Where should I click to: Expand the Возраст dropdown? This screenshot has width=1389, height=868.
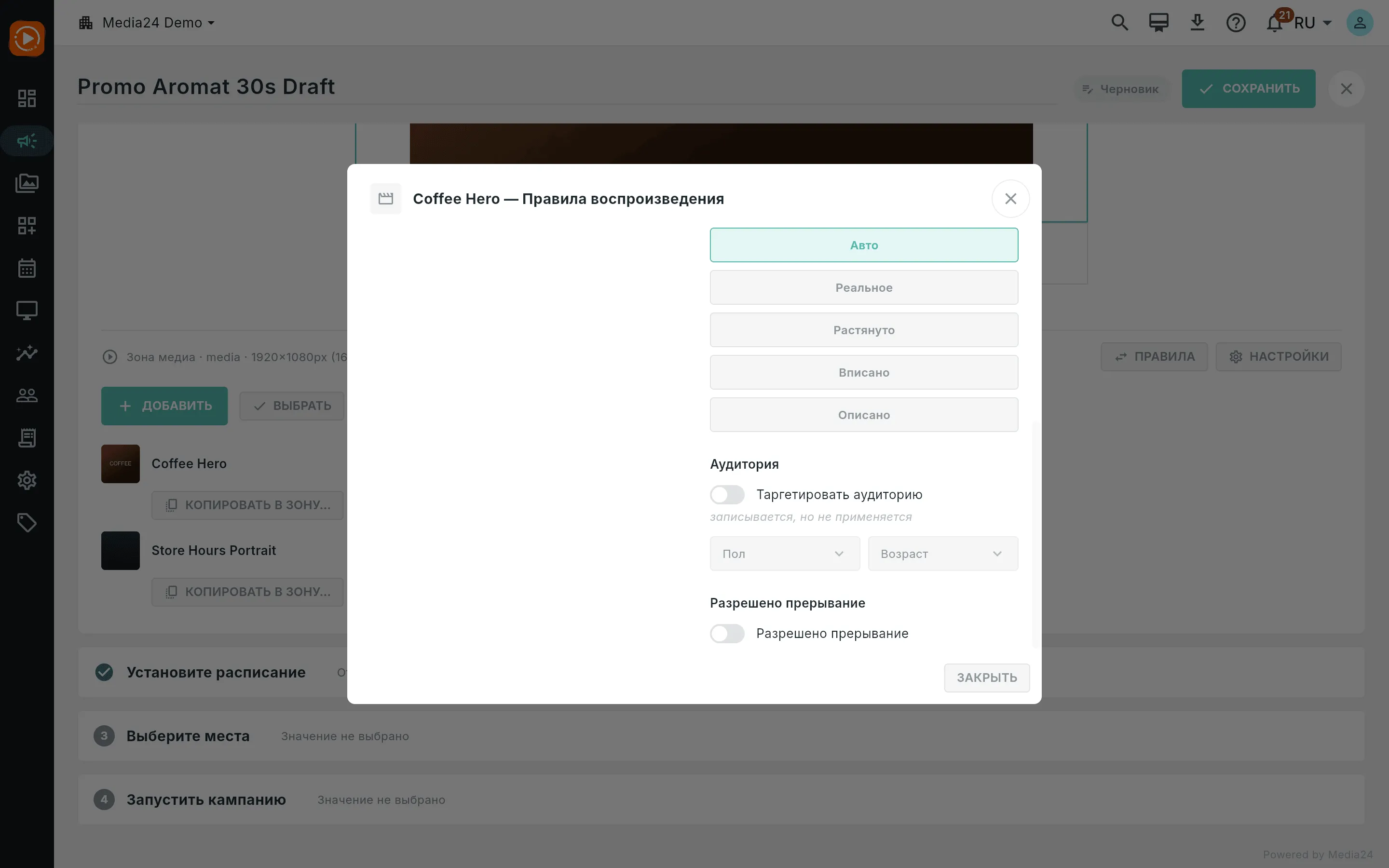coord(943,554)
